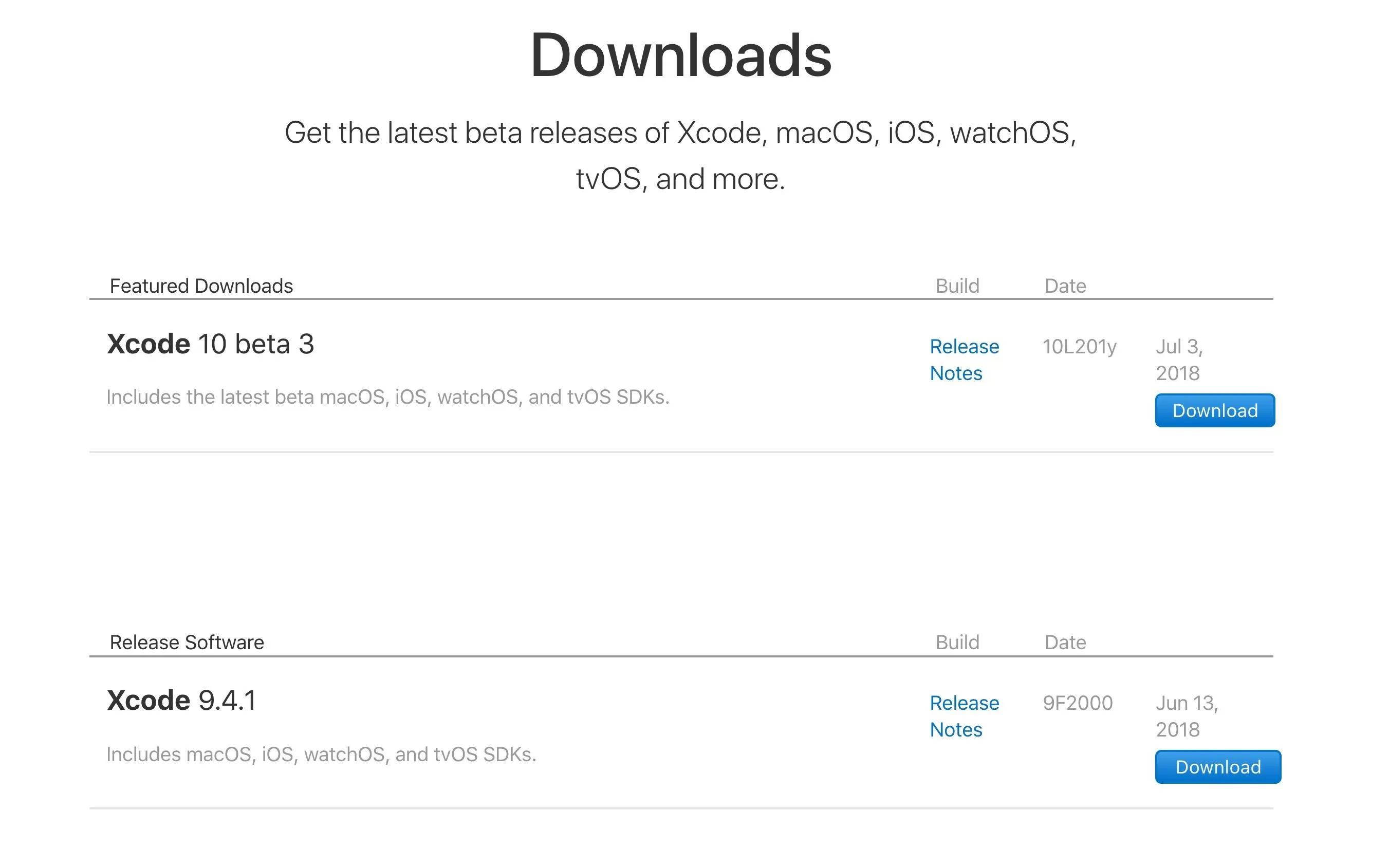Click the Release Software section label
This screenshot has width=1389, height=868.
pos(187,643)
